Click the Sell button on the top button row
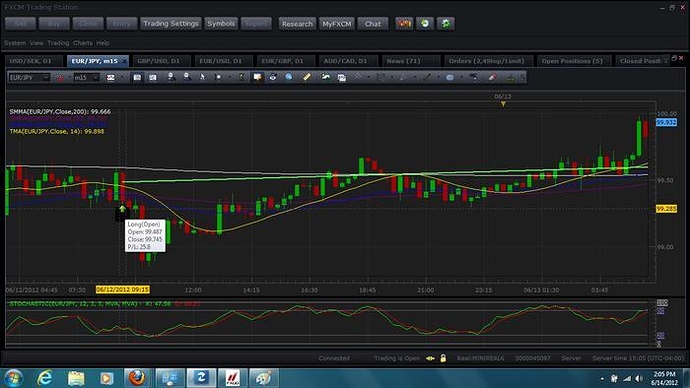 [x=20, y=23]
